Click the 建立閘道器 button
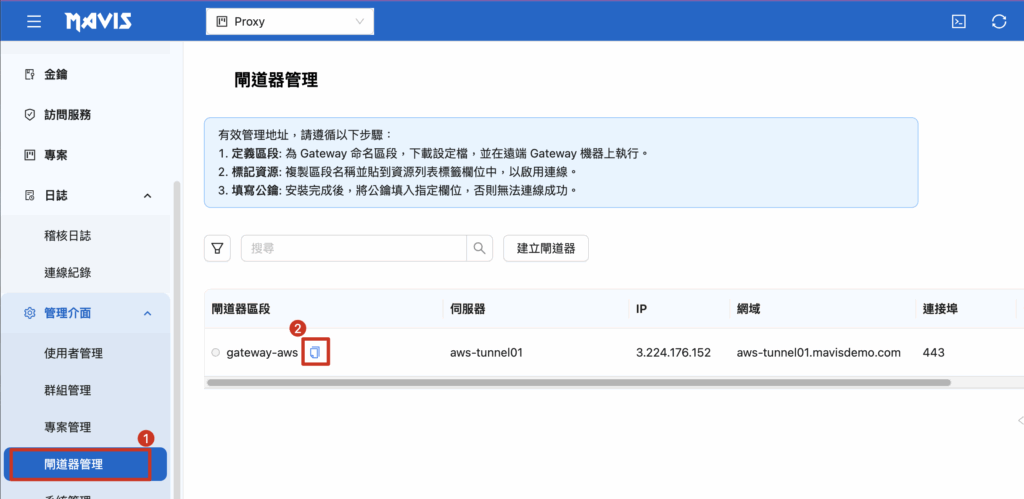The height and width of the screenshot is (499, 1024). tap(545, 248)
